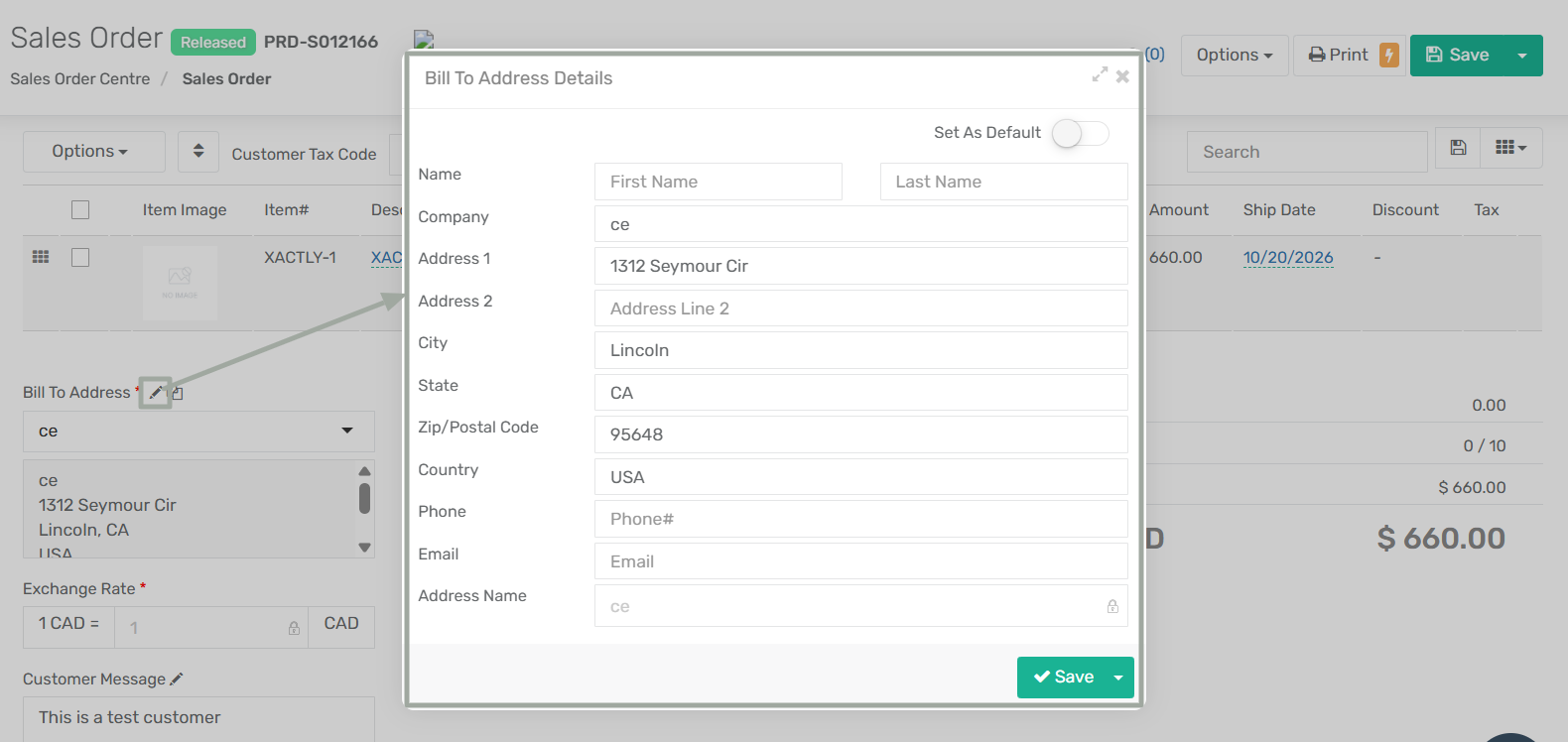The image size is (1568, 742).
Task: Open the grid columns chooser dropdown
Action: (x=1510, y=148)
